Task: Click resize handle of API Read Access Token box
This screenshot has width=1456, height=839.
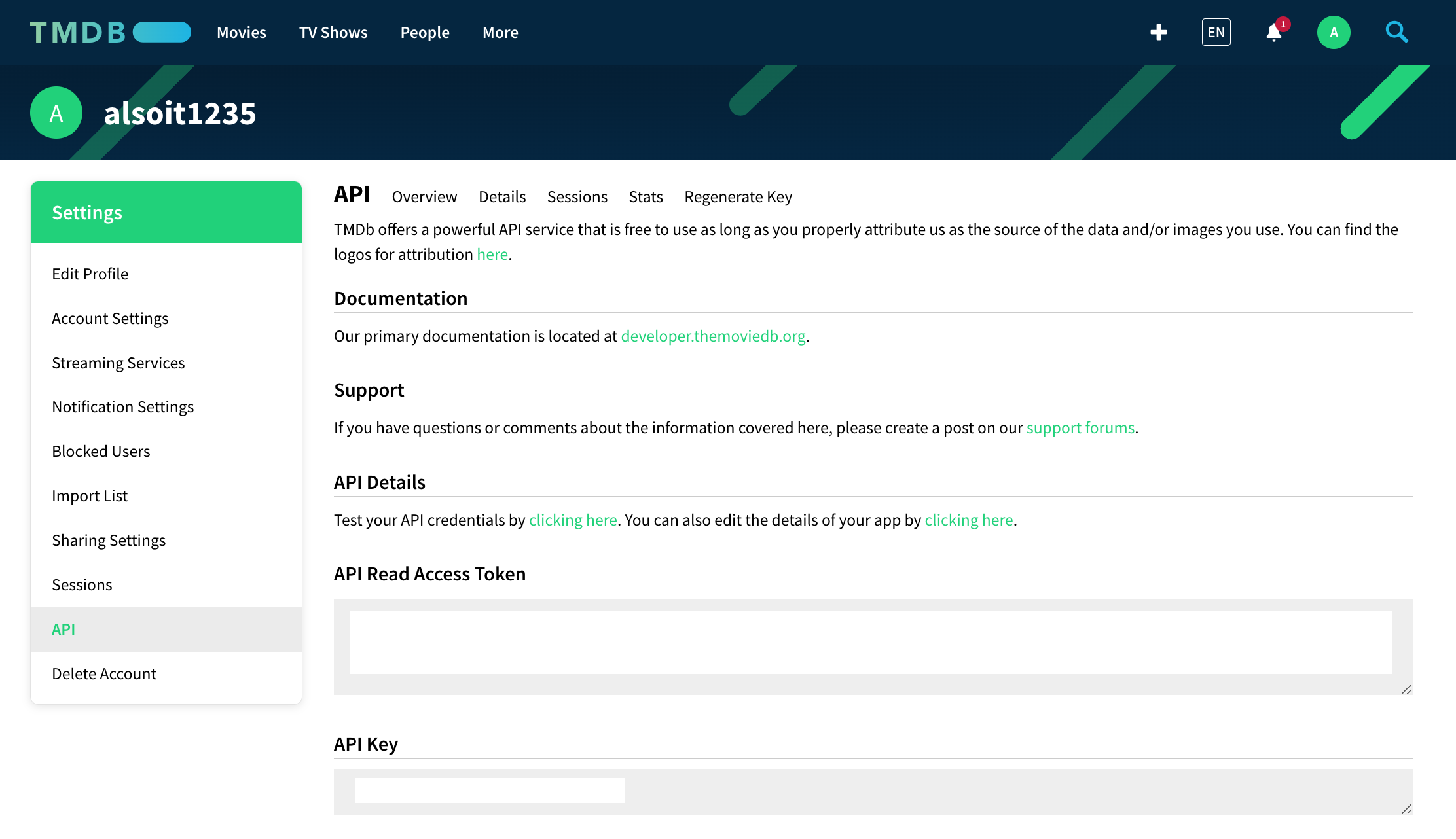Action: [1406, 689]
